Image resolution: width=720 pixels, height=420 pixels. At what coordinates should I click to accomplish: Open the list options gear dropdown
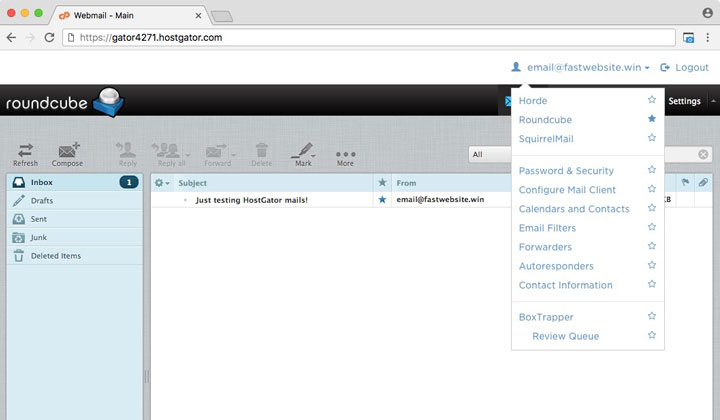point(162,183)
